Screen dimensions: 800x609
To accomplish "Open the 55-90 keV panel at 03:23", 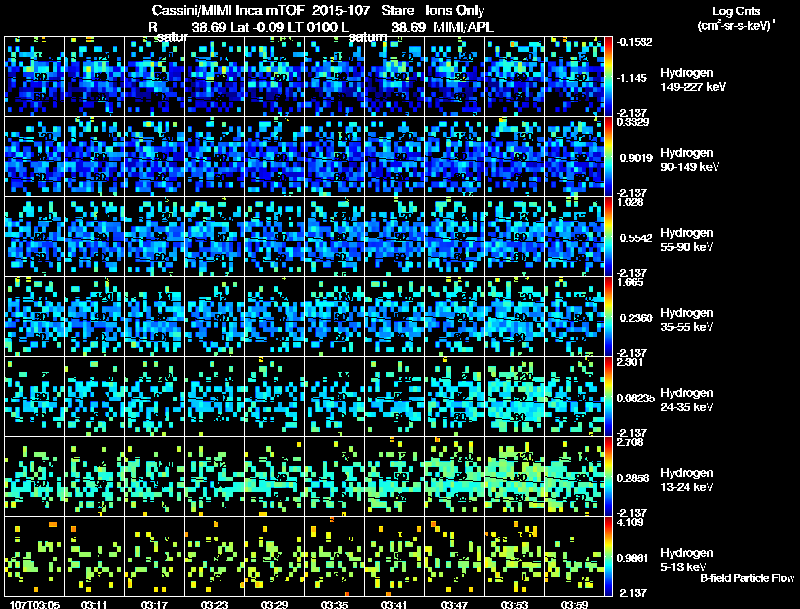I will click(214, 237).
